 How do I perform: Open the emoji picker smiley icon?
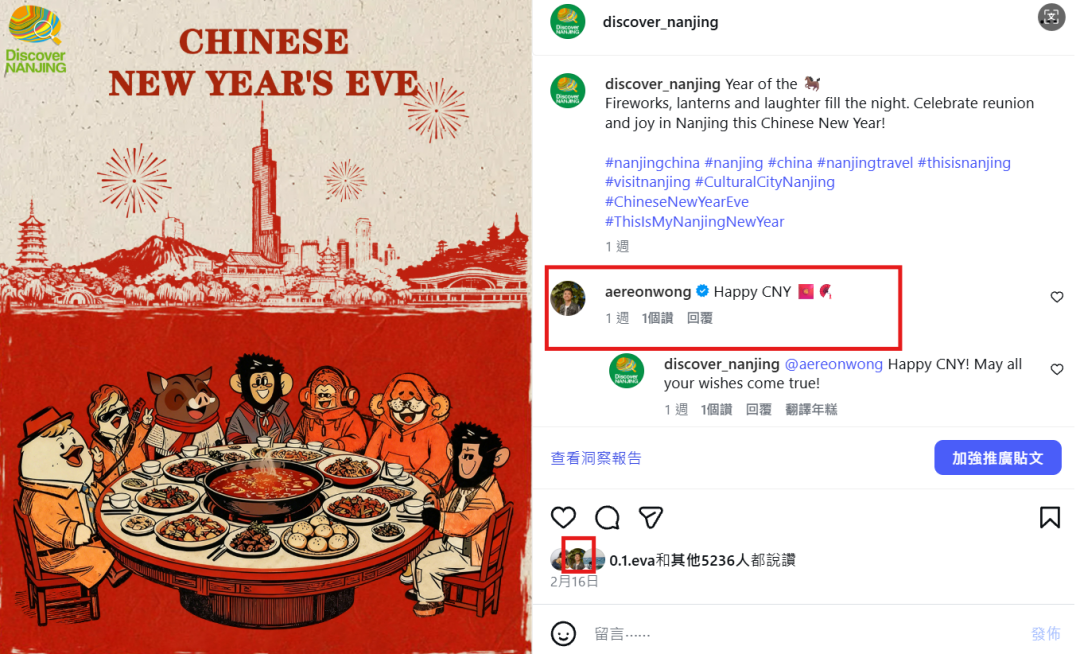563,633
